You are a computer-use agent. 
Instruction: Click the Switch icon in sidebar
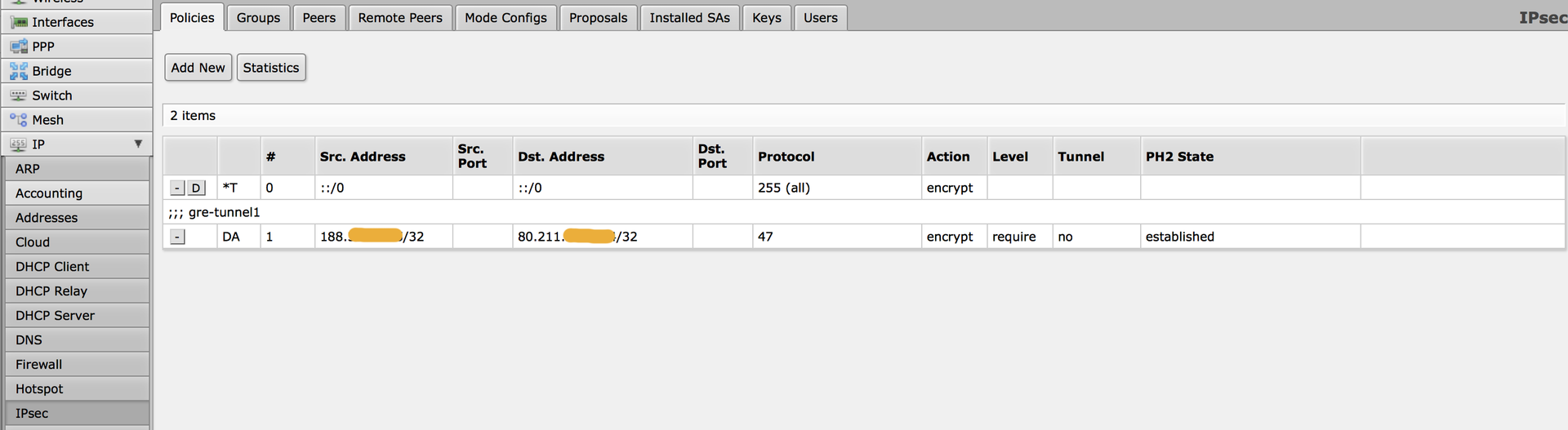pyautogui.click(x=19, y=95)
